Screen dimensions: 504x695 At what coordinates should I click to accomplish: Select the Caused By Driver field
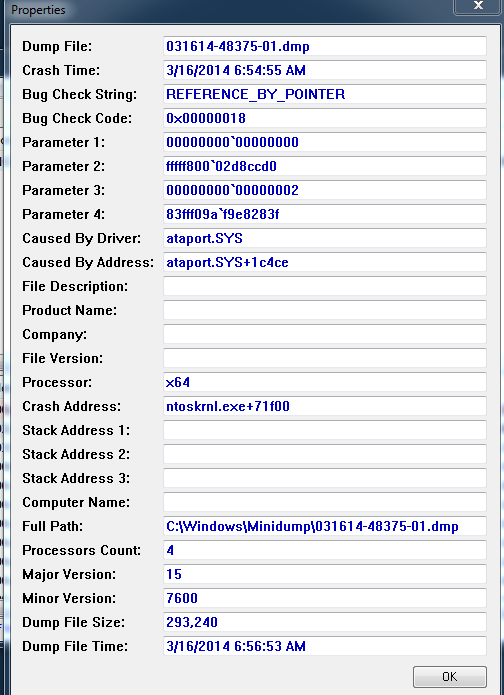pyautogui.click(x=324, y=238)
